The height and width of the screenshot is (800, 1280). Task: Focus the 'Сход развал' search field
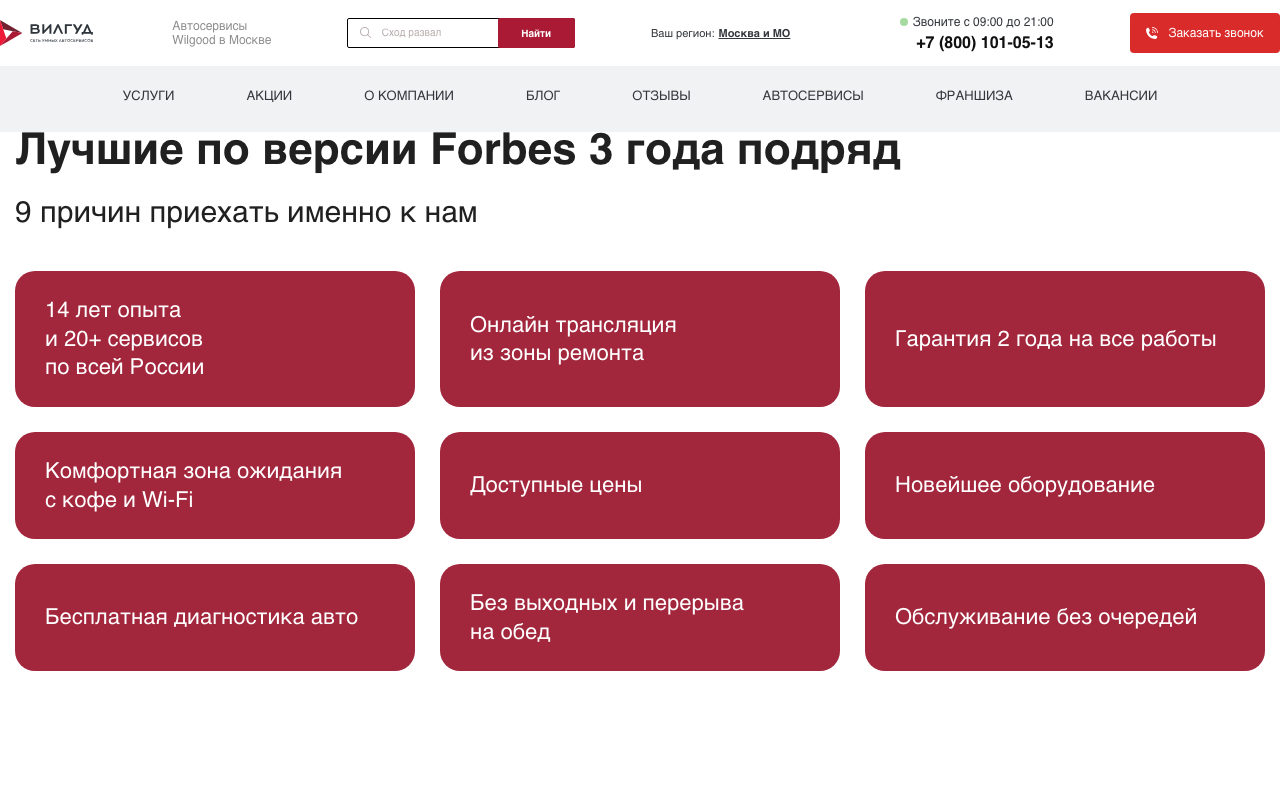click(x=423, y=33)
